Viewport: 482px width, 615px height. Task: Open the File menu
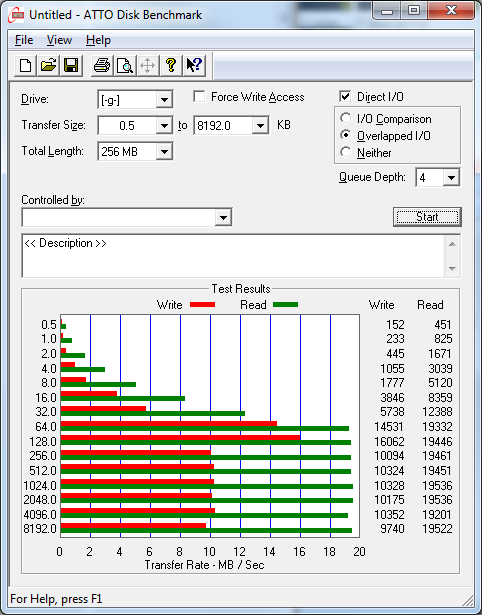[24, 40]
